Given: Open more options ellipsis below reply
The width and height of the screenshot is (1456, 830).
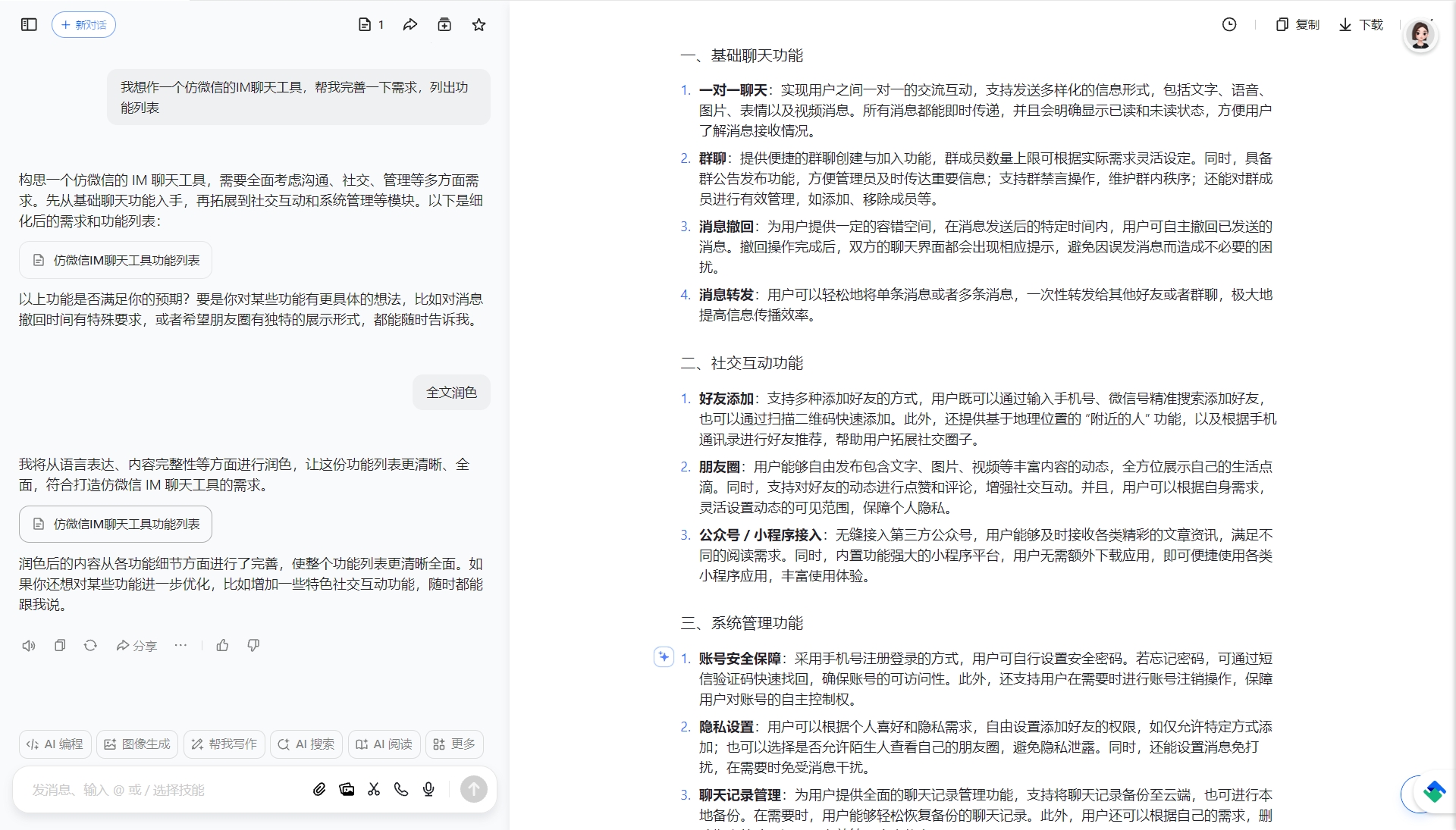Looking at the screenshot, I should 180,646.
